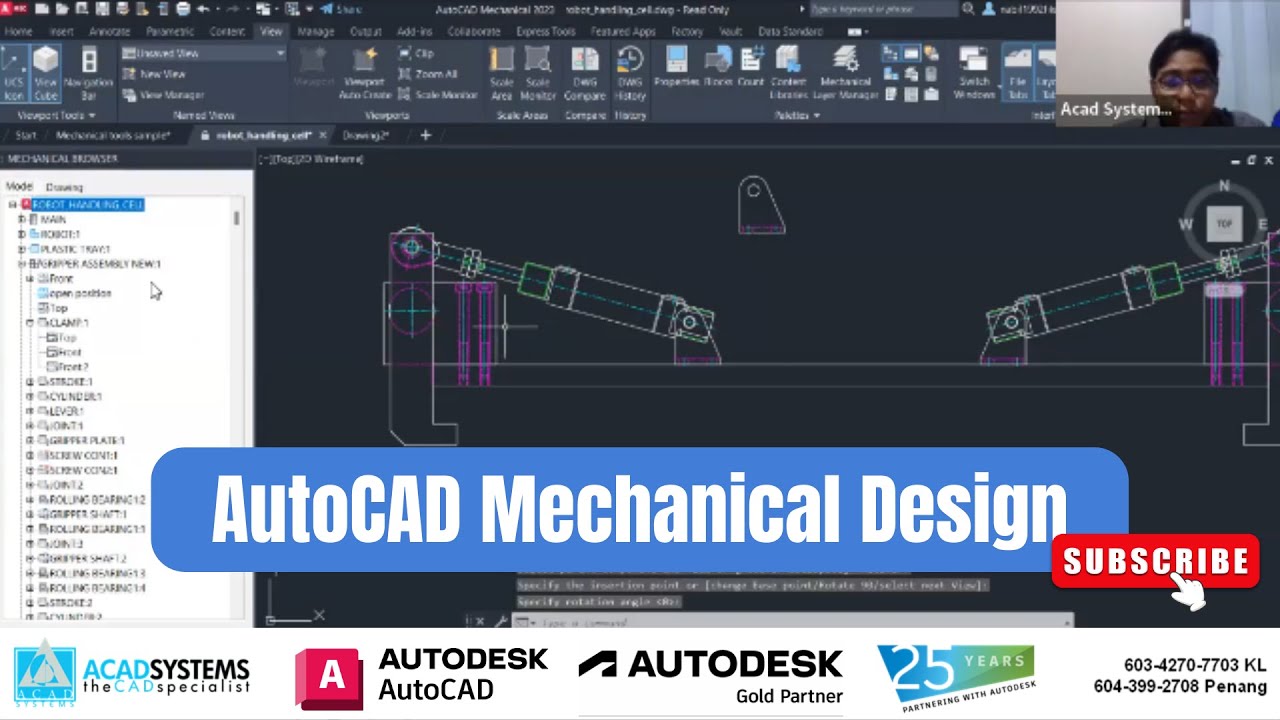The height and width of the screenshot is (720, 1280).
Task: Expand the Palettes panel arrow
Action: coord(816,116)
